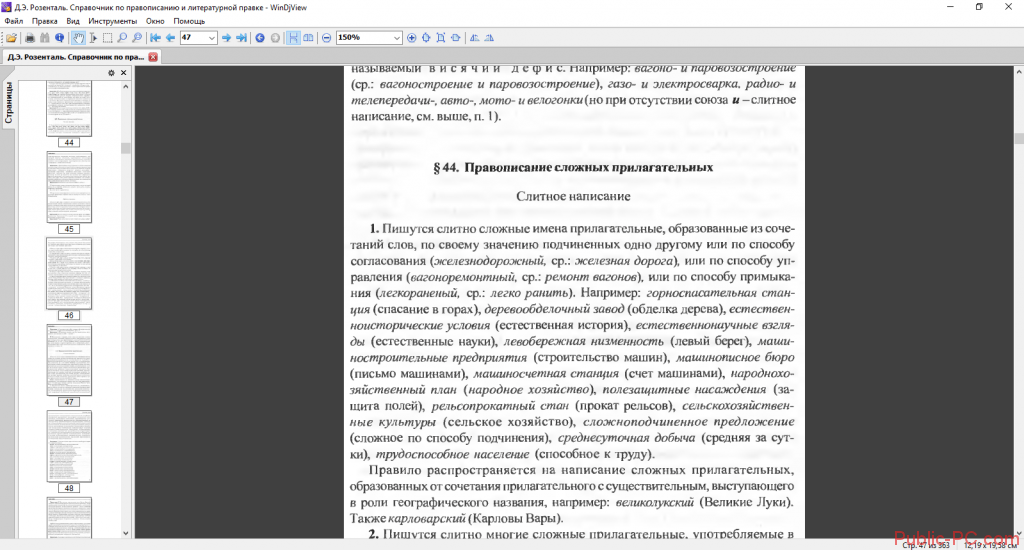Select the page 45 thumbnail
1024x550 pixels.
(69, 187)
